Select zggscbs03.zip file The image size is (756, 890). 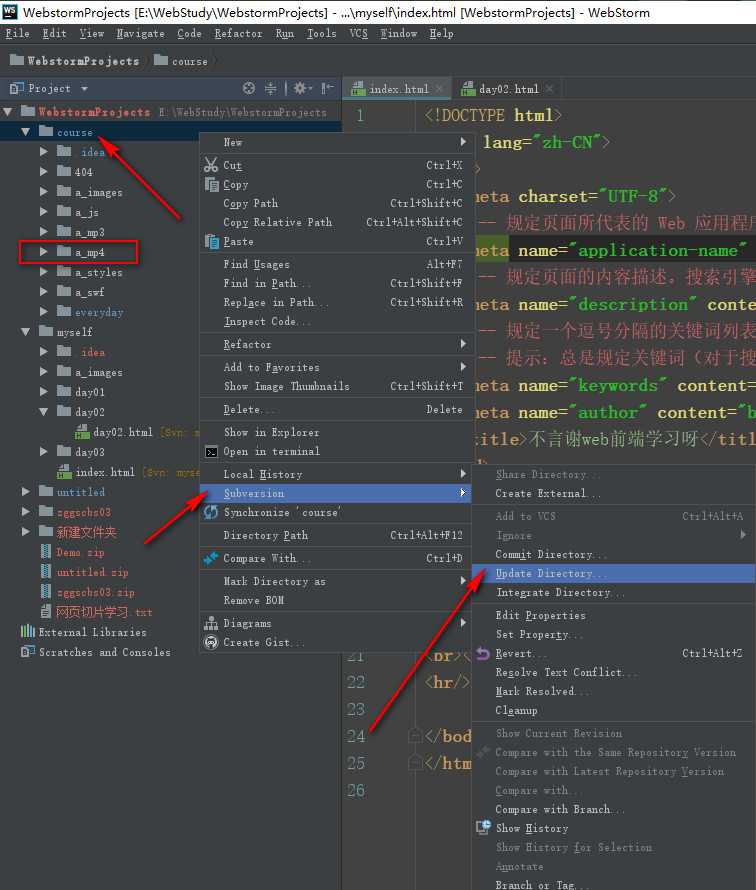(x=95, y=592)
